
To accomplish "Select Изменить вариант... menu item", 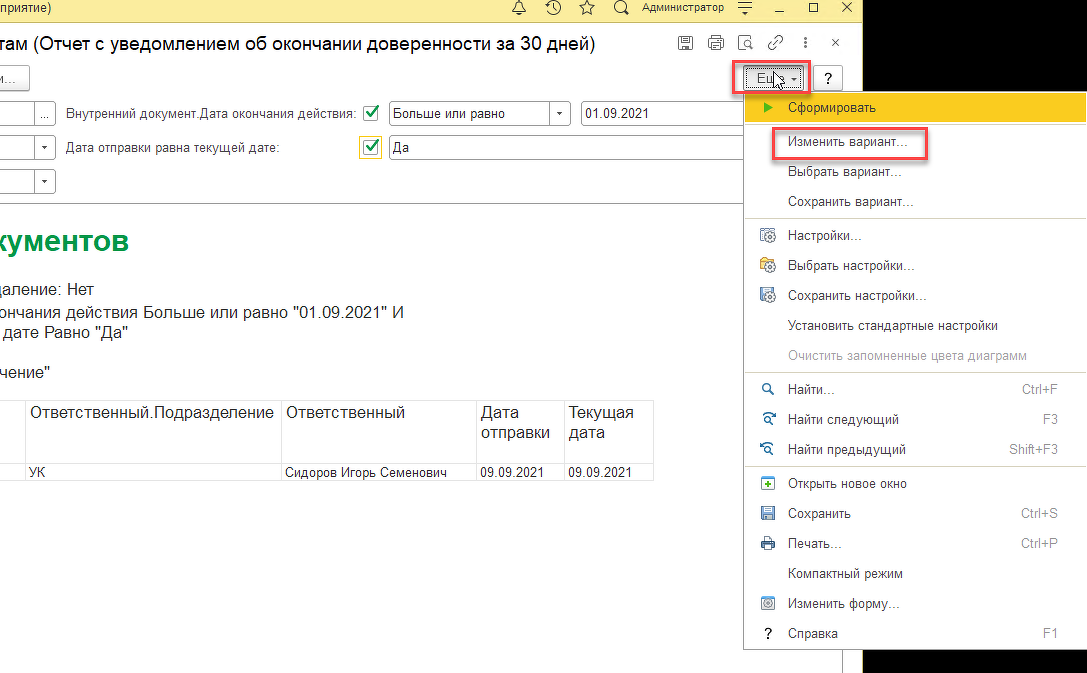I will coord(847,141).
